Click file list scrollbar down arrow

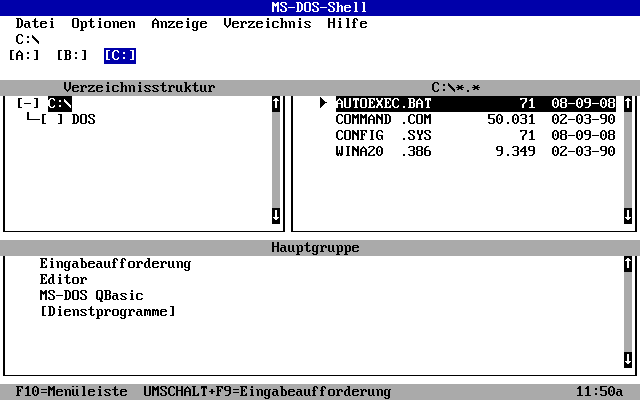(627, 215)
